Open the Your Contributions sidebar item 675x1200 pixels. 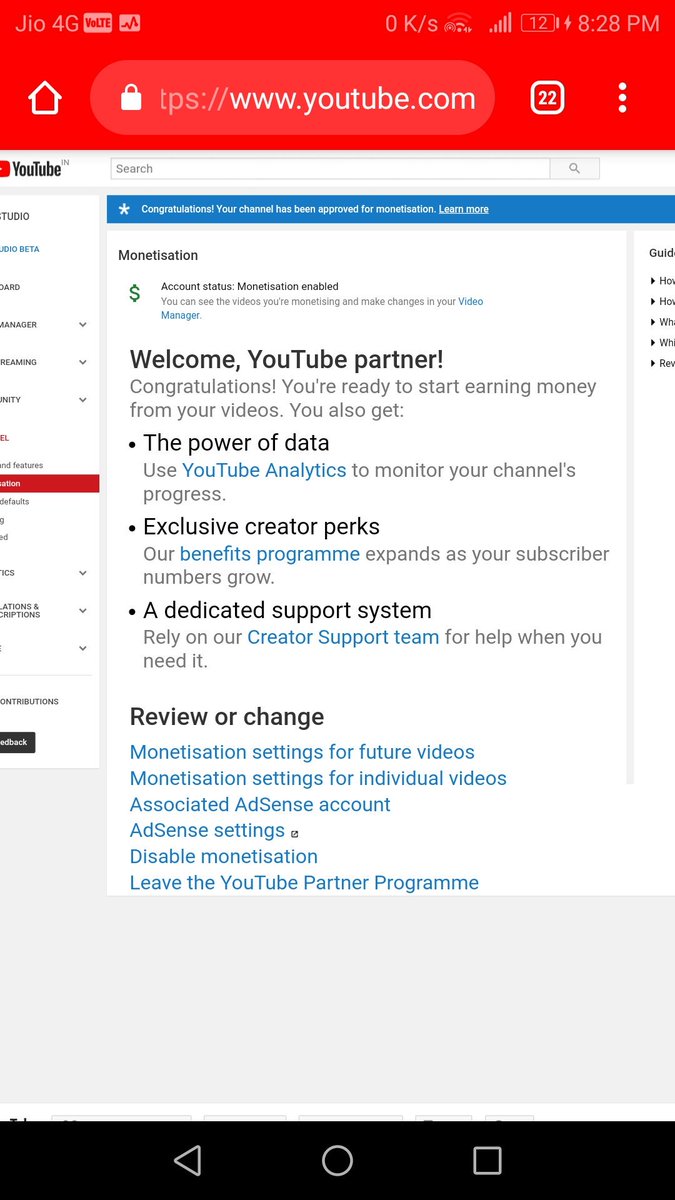[x=30, y=701]
